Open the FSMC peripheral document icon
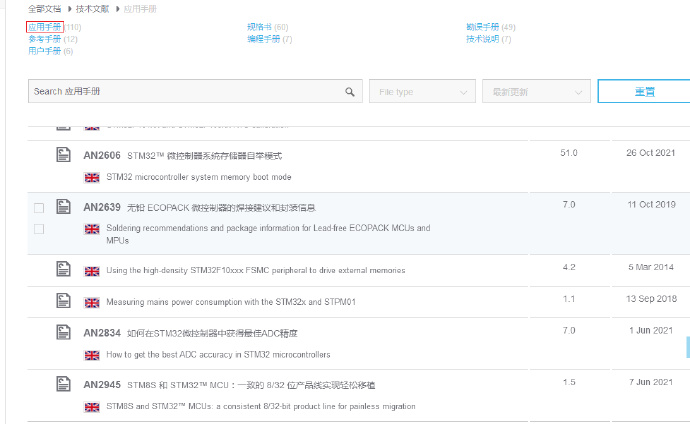 point(63,269)
